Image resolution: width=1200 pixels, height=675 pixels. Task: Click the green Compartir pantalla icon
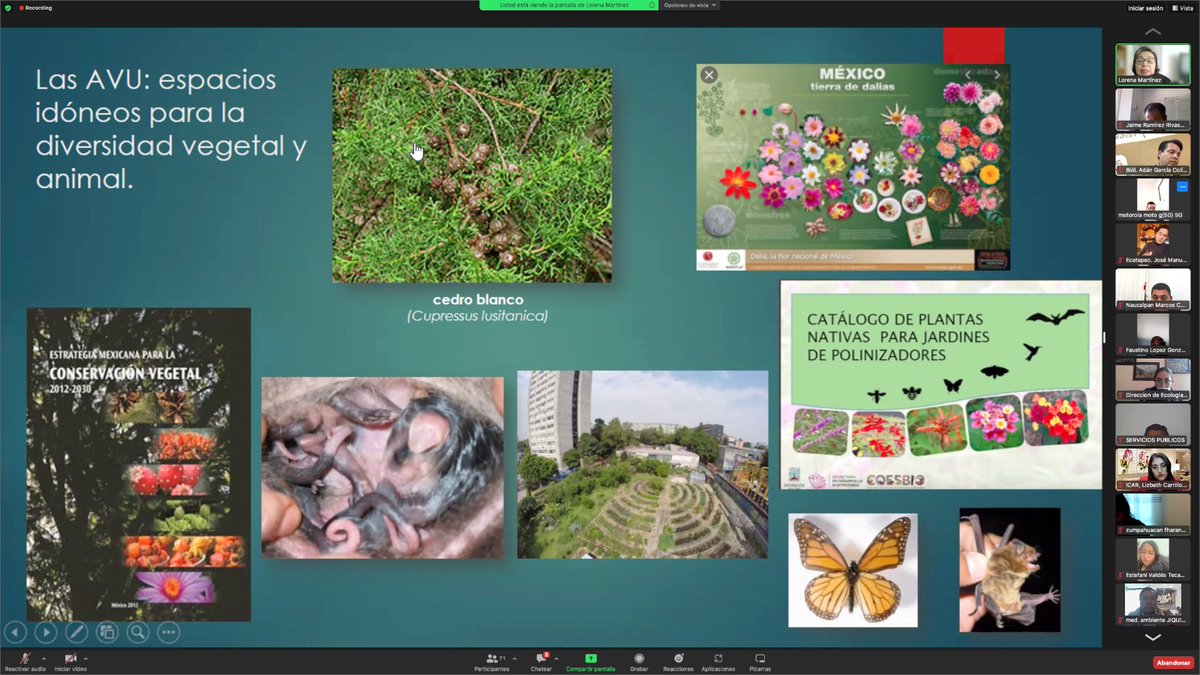[x=591, y=658]
